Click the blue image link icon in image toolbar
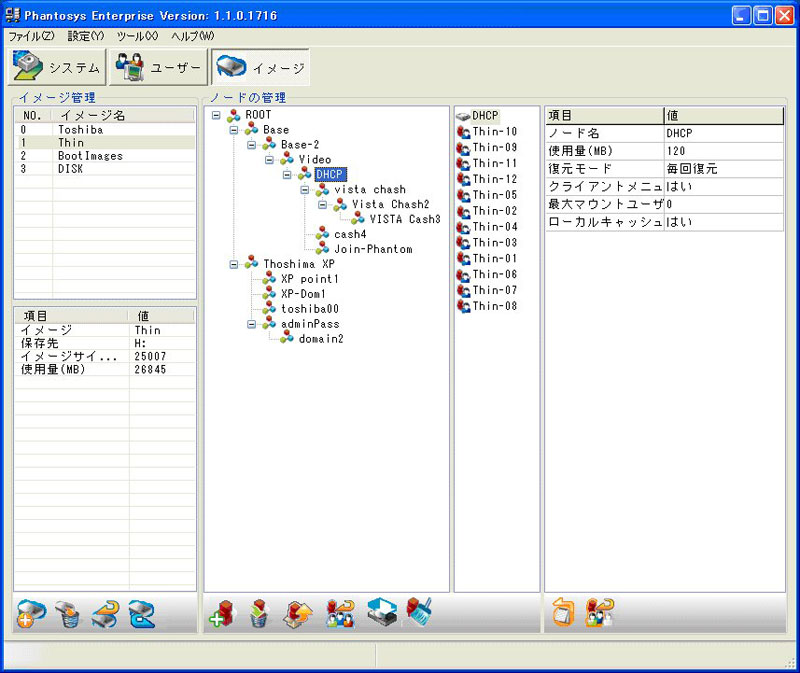The height and width of the screenshot is (673, 800). (142, 614)
